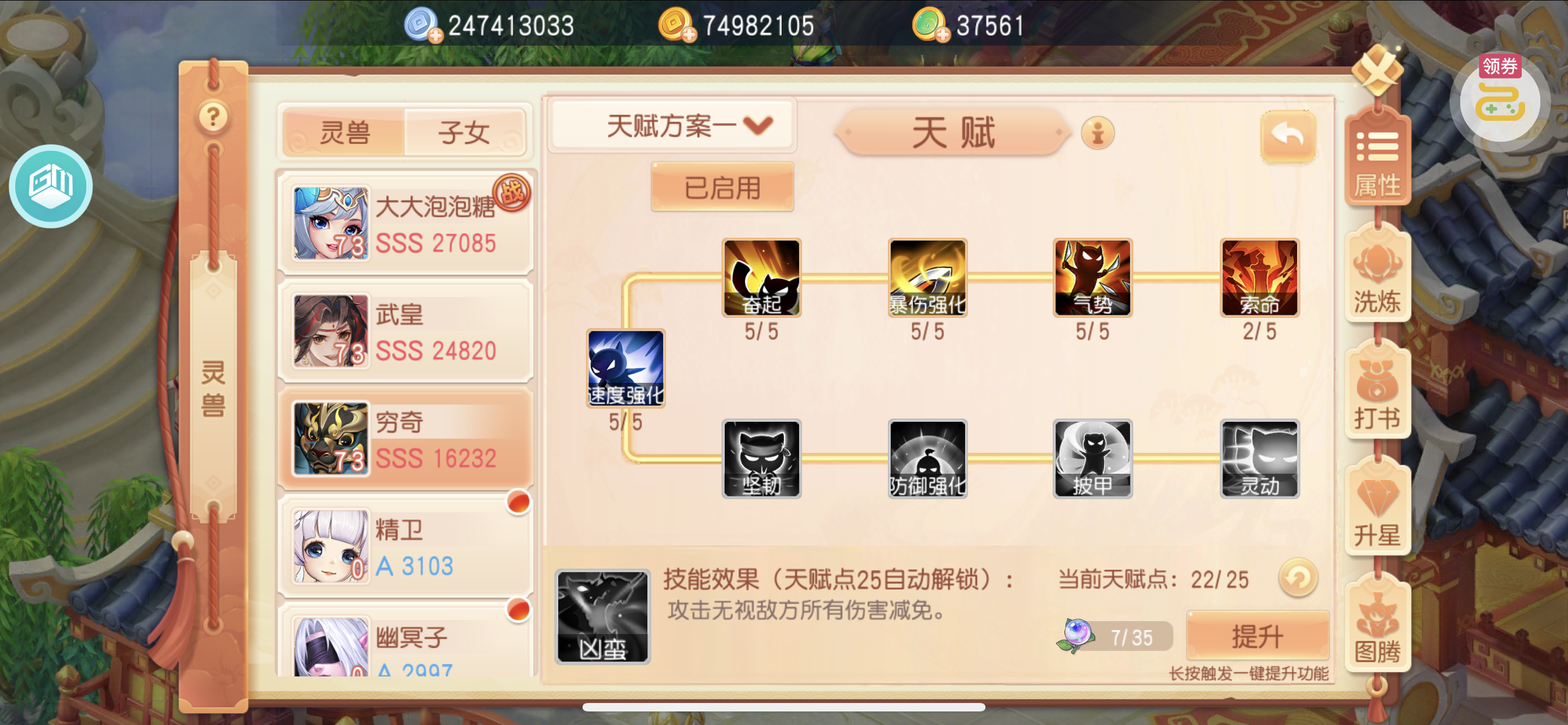
Task: Select the 速度强化 talent icon
Action: 625,368
